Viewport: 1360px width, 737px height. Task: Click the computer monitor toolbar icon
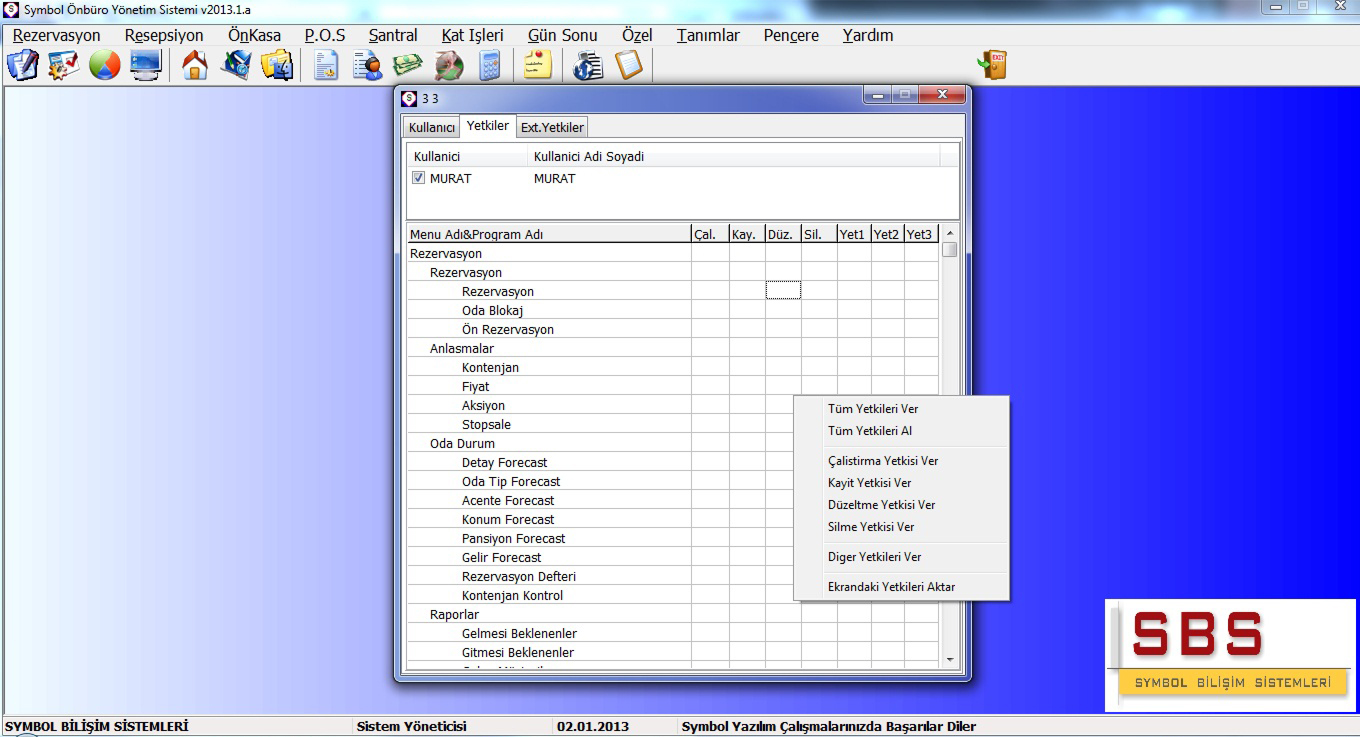click(145, 65)
